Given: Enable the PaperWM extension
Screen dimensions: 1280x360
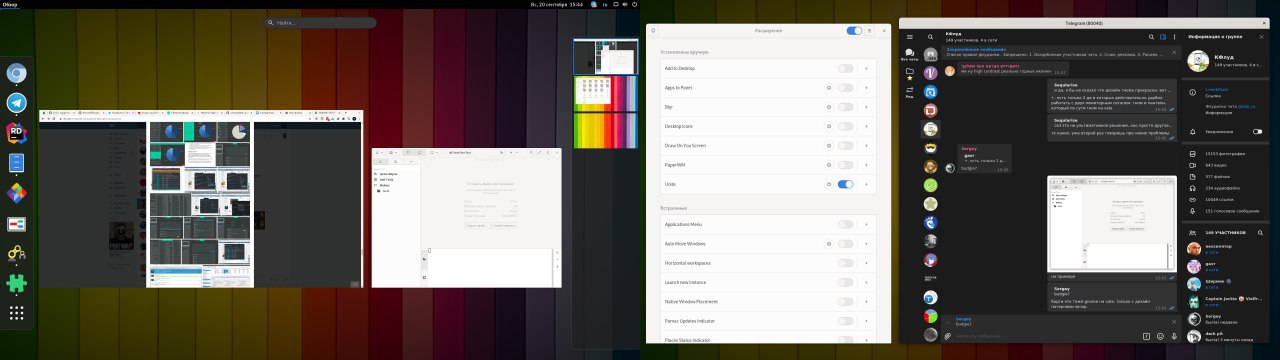Looking at the screenshot, I should (845, 165).
